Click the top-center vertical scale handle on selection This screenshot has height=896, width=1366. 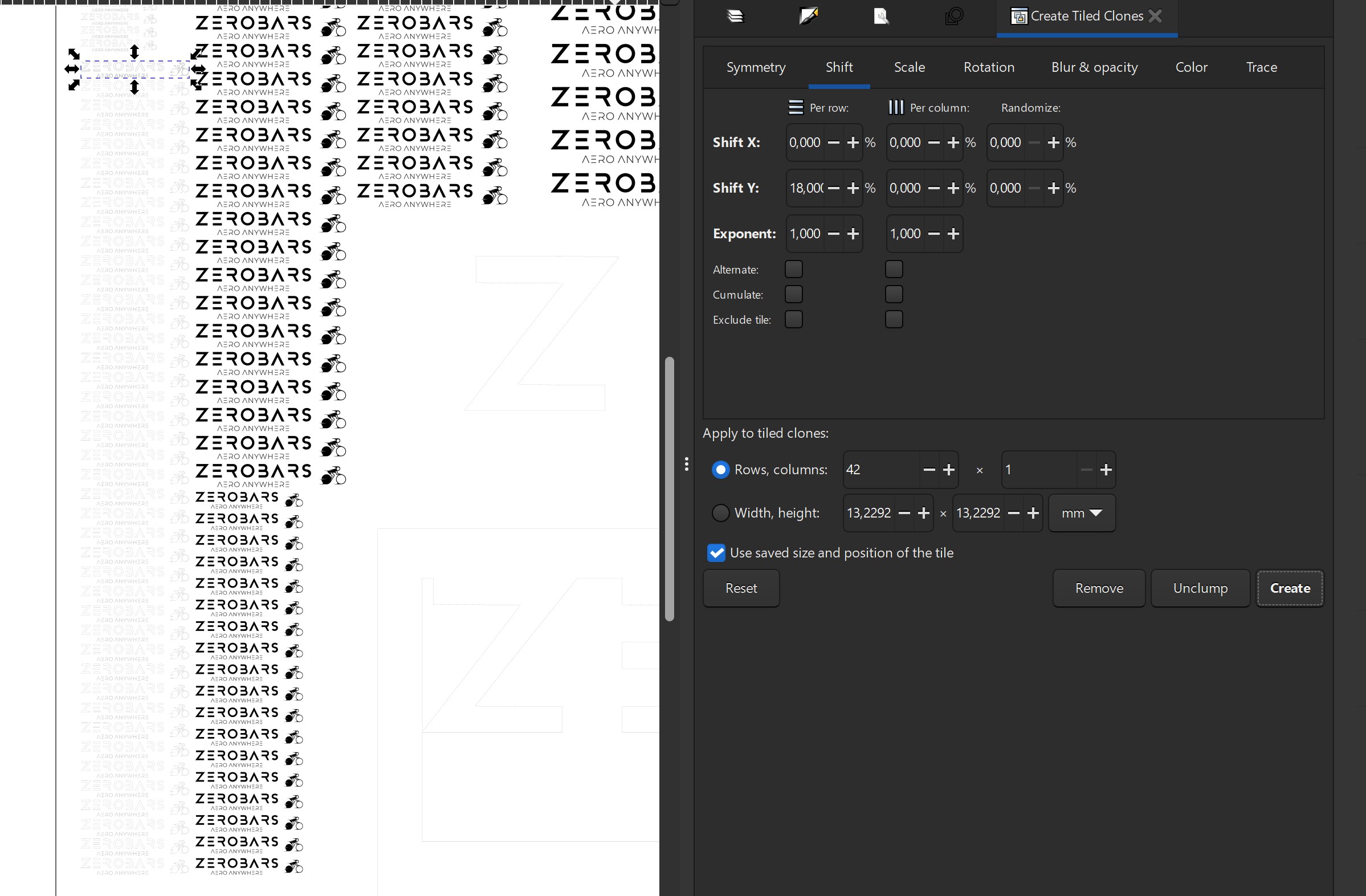134,52
